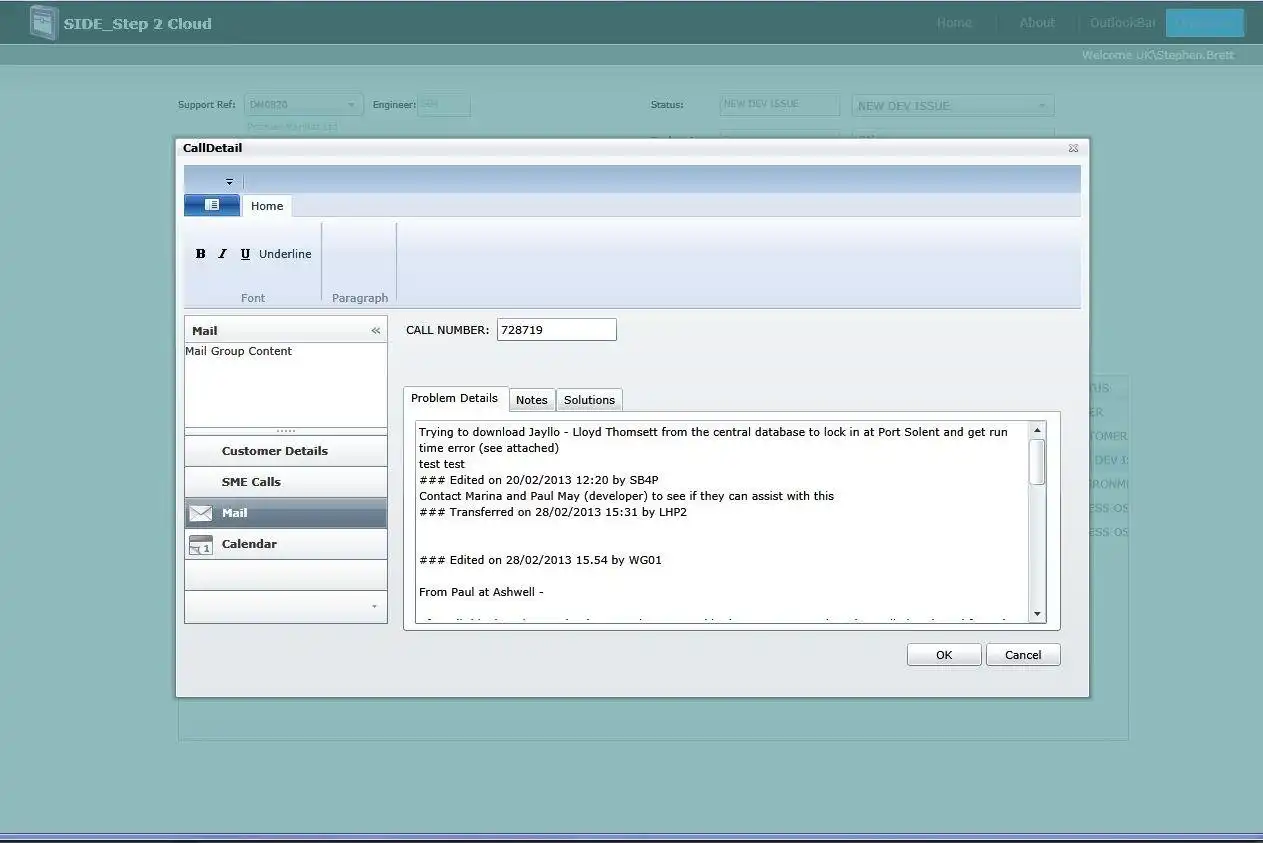
Task: Click the 'test test' line in the problem text
Action: 442,464
